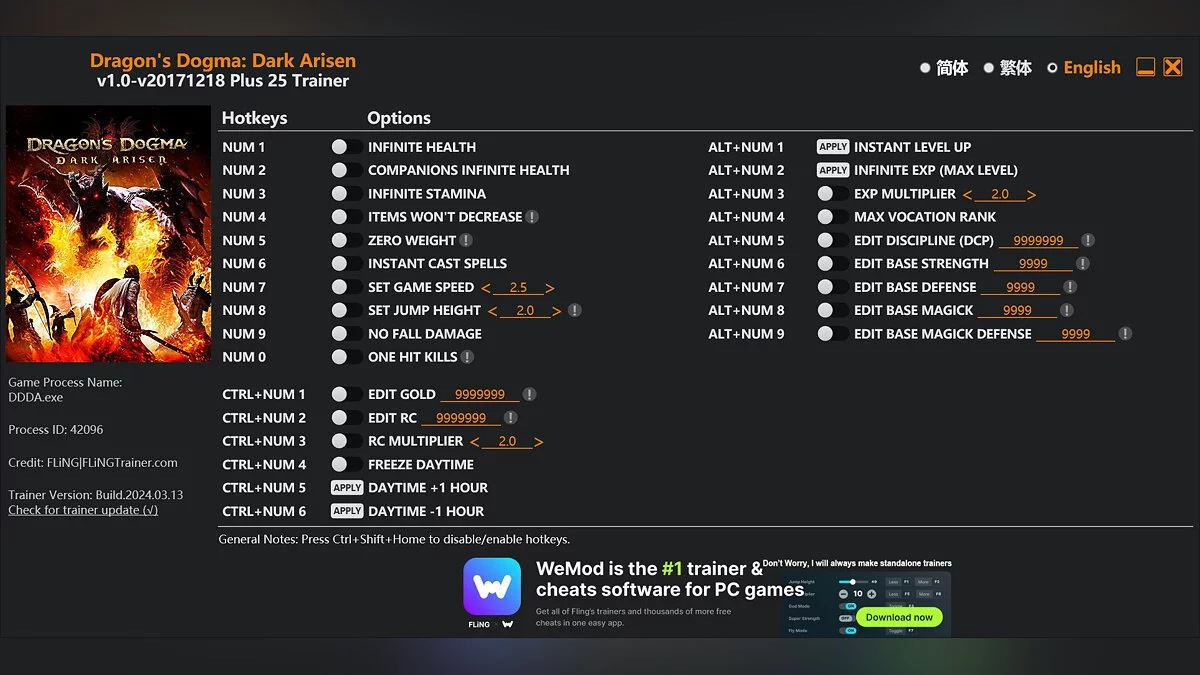Click the Edit RC value field
1200x675 pixels.
pos(461,418)
